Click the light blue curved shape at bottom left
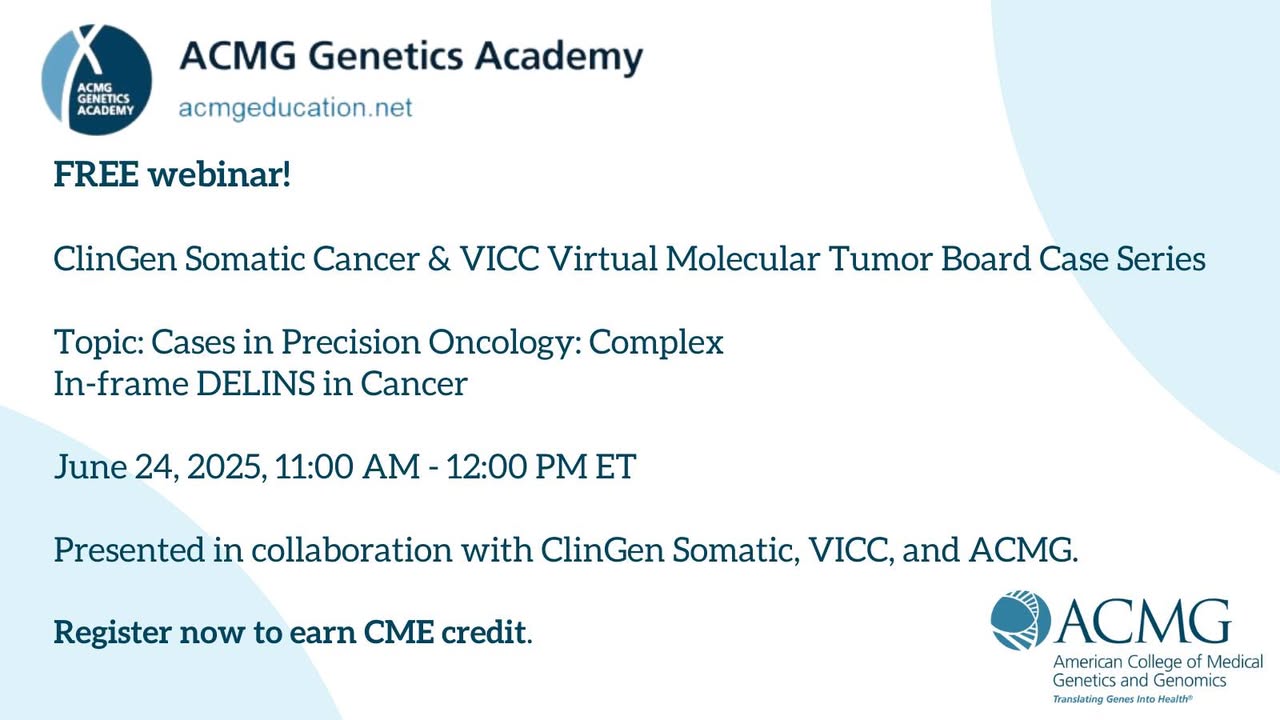The image size is (1280, 720). [120, 600]
